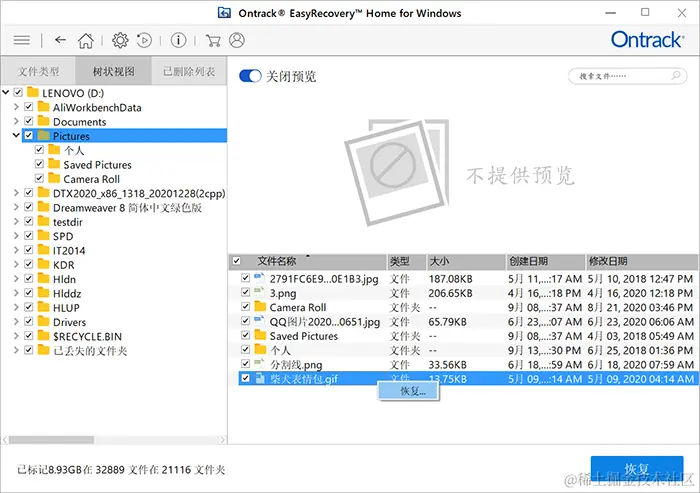Expand the HLUP folder node
The width and height of the screenshot is (700, 493).
coord(17,307)
